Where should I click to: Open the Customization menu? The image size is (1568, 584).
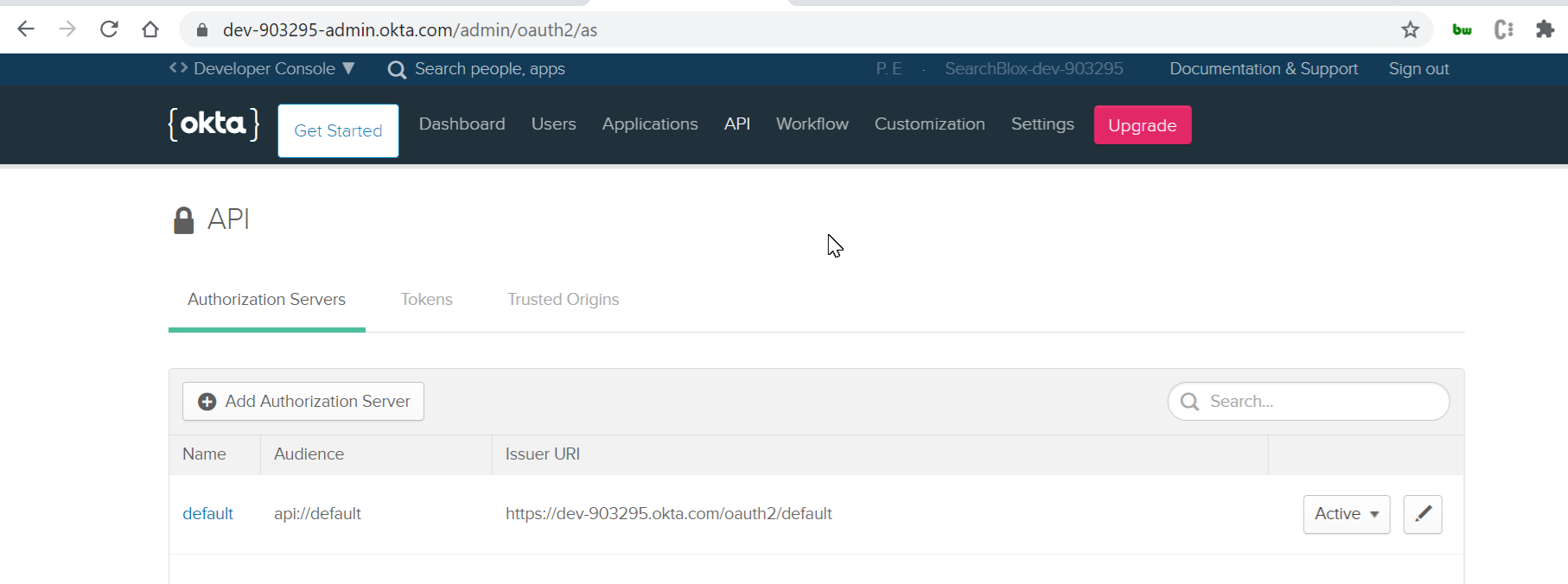[930, 124]
